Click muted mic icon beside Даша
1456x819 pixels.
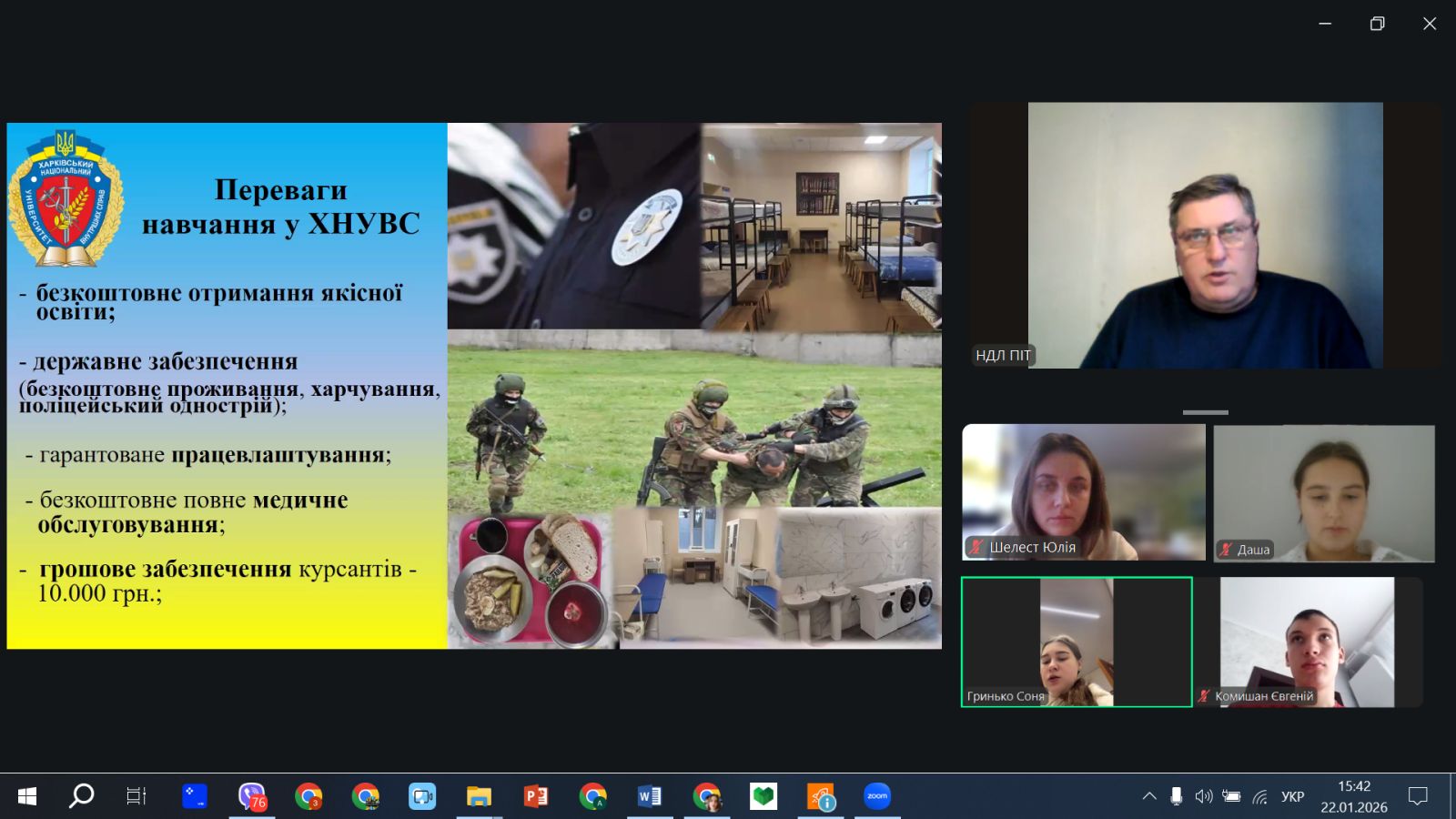1226,549
